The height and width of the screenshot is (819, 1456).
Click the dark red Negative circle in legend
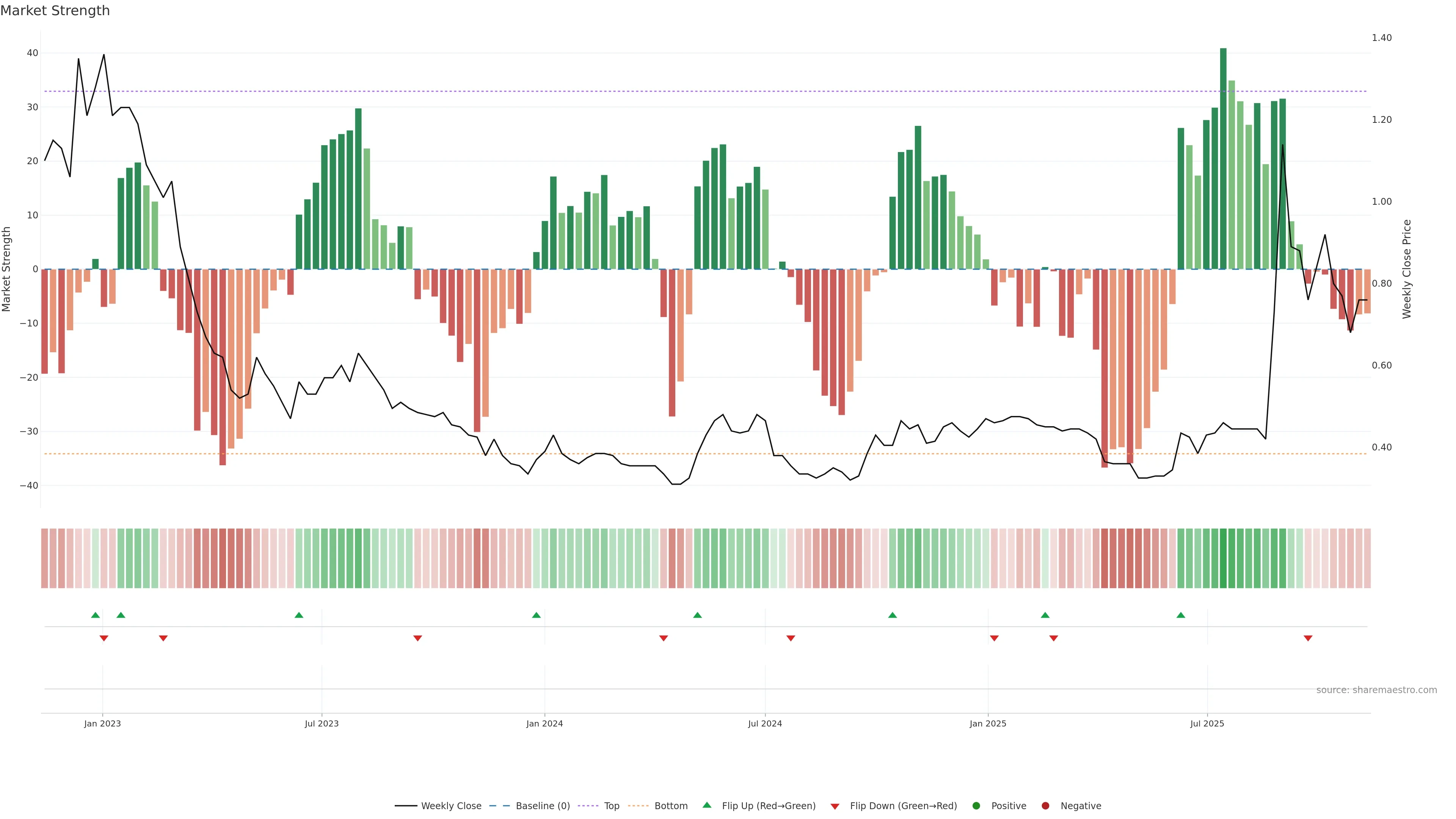[x=1045, y=806]
